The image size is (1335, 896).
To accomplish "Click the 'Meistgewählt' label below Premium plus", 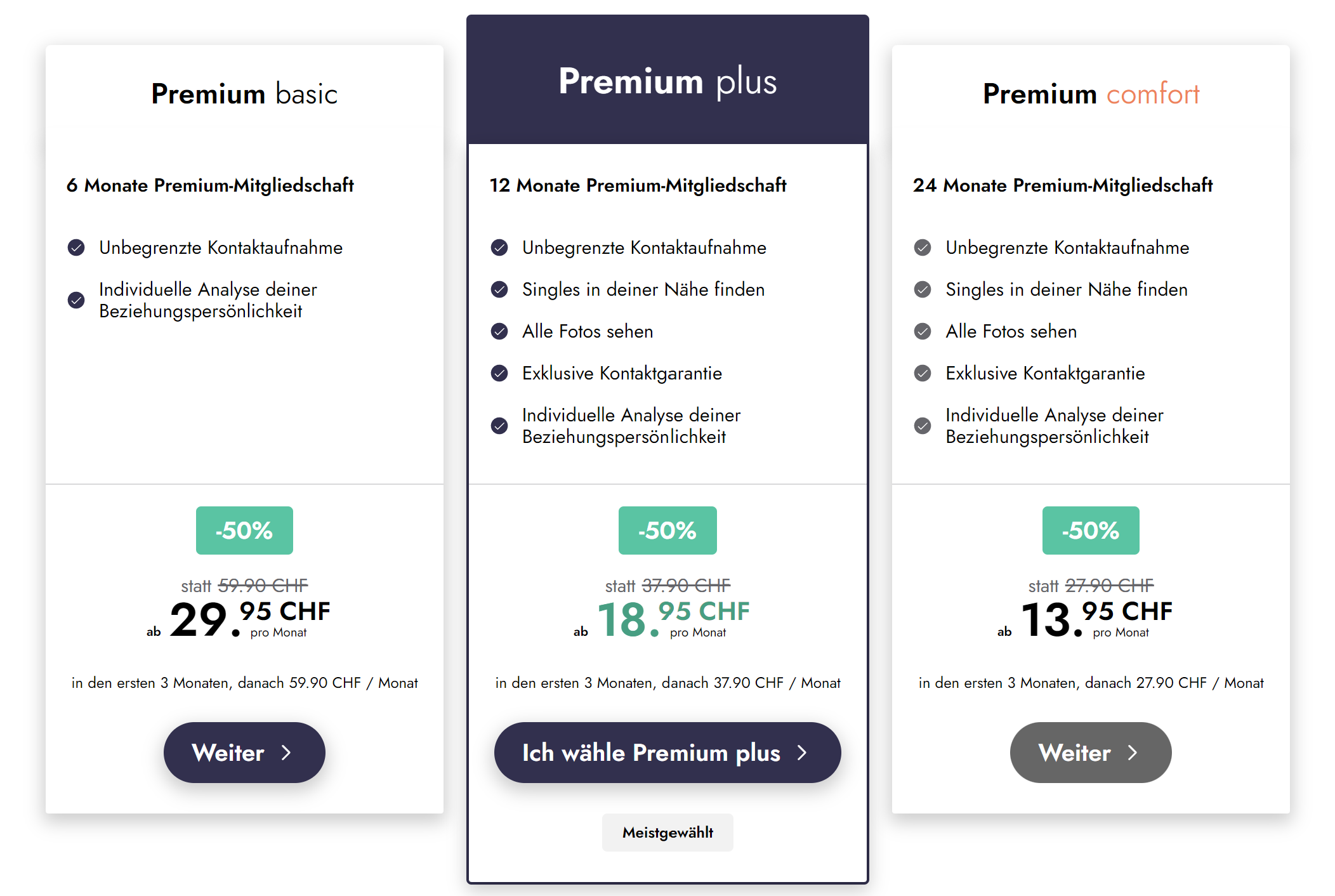I will (x=667, y=833).
